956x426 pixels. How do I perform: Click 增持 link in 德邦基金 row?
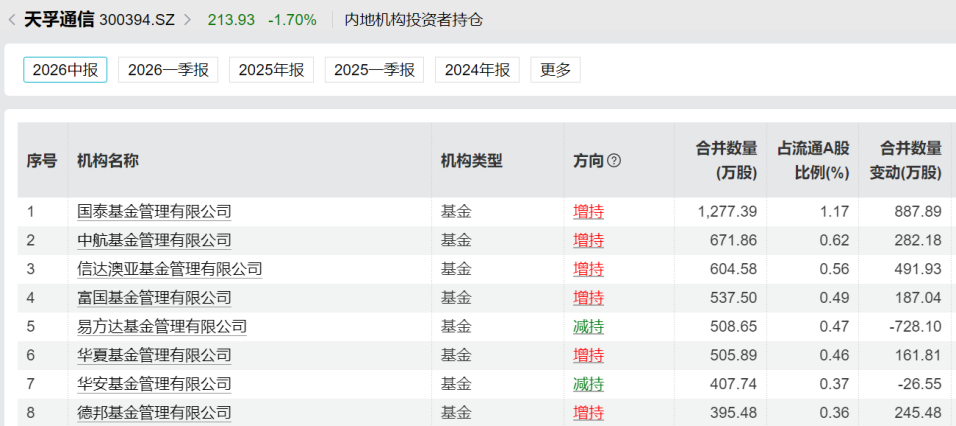point(588,413)
